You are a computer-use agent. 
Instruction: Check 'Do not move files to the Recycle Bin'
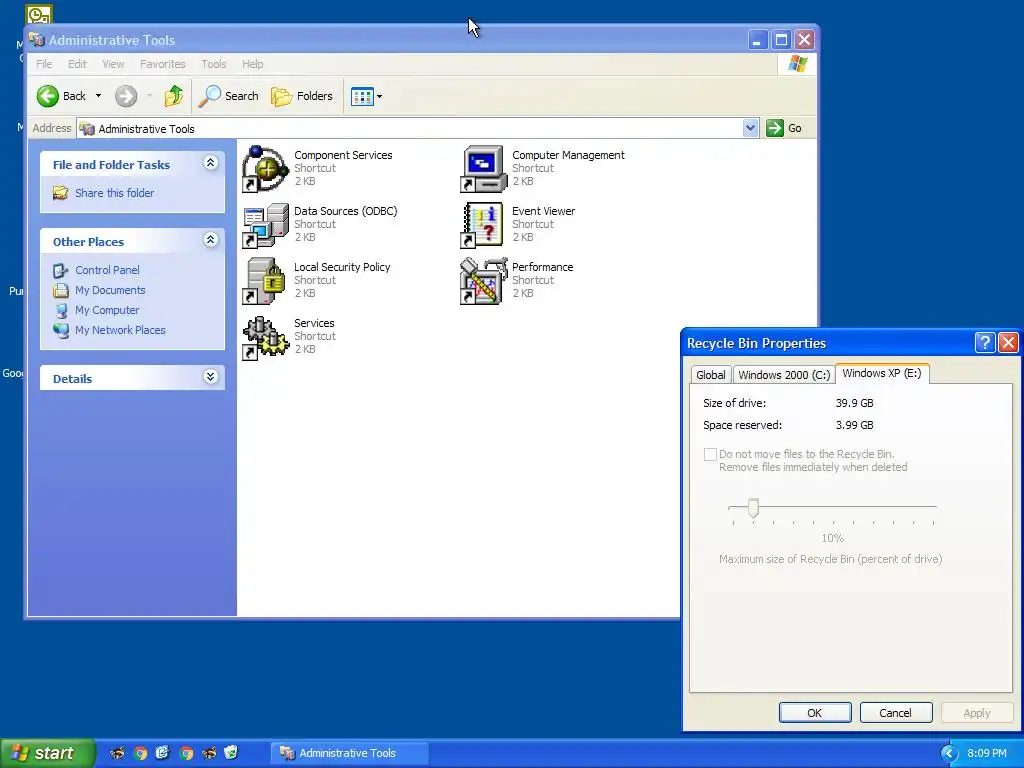pos(710,454)
